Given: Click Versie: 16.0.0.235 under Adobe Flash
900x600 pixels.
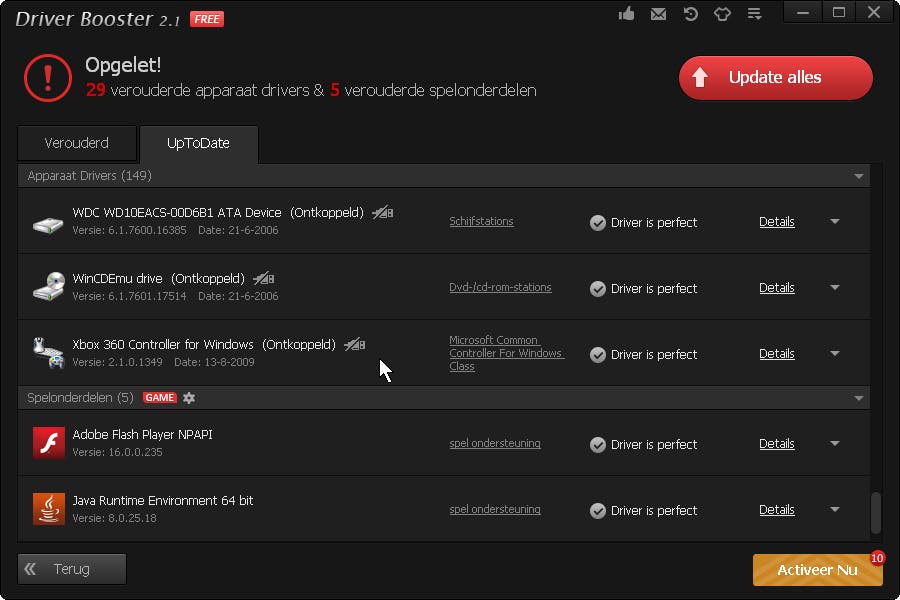Looking at the screenshot, I should pos(117,452).
